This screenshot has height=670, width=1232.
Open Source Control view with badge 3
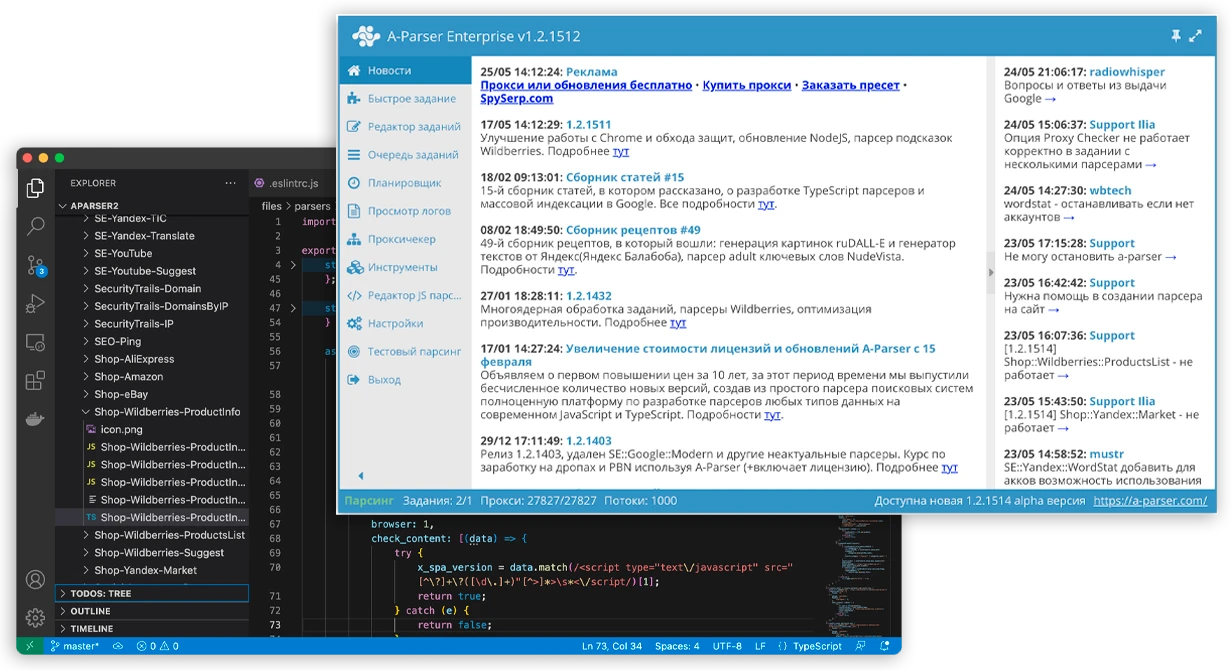point(36,265)
